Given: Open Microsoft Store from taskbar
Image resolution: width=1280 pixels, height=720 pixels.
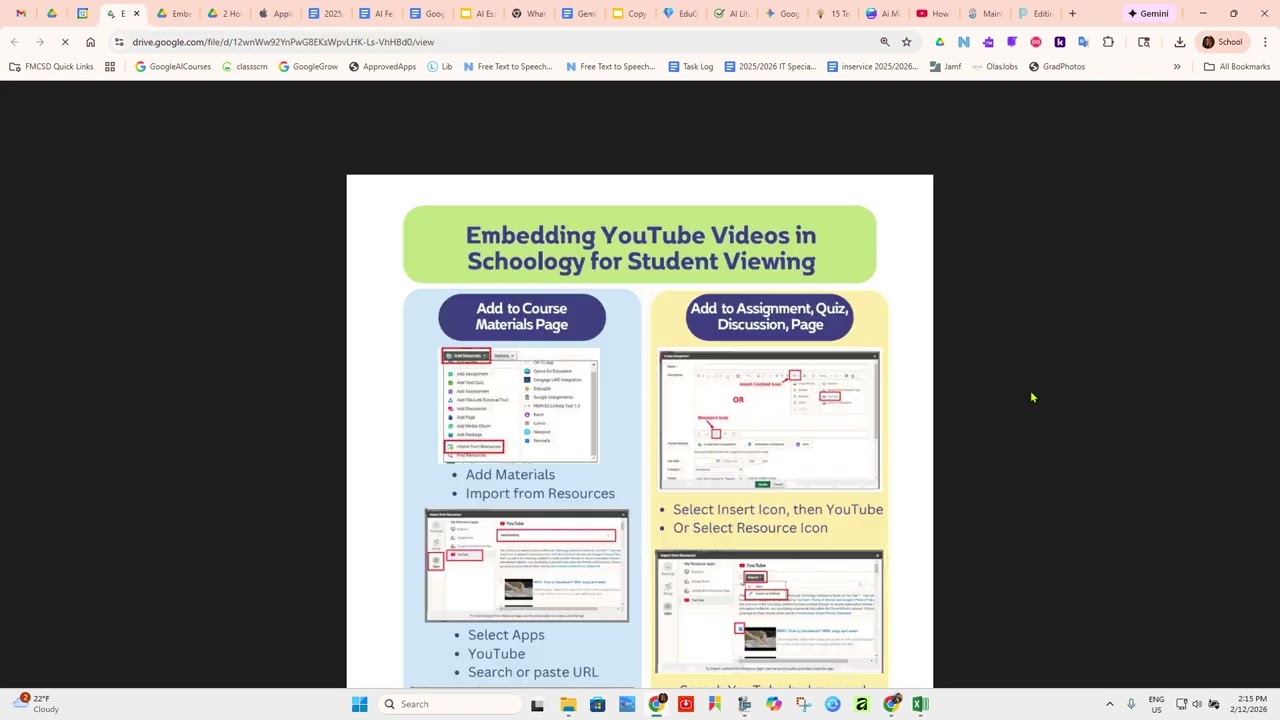Looking at the screenshot, I should [597, 704].
